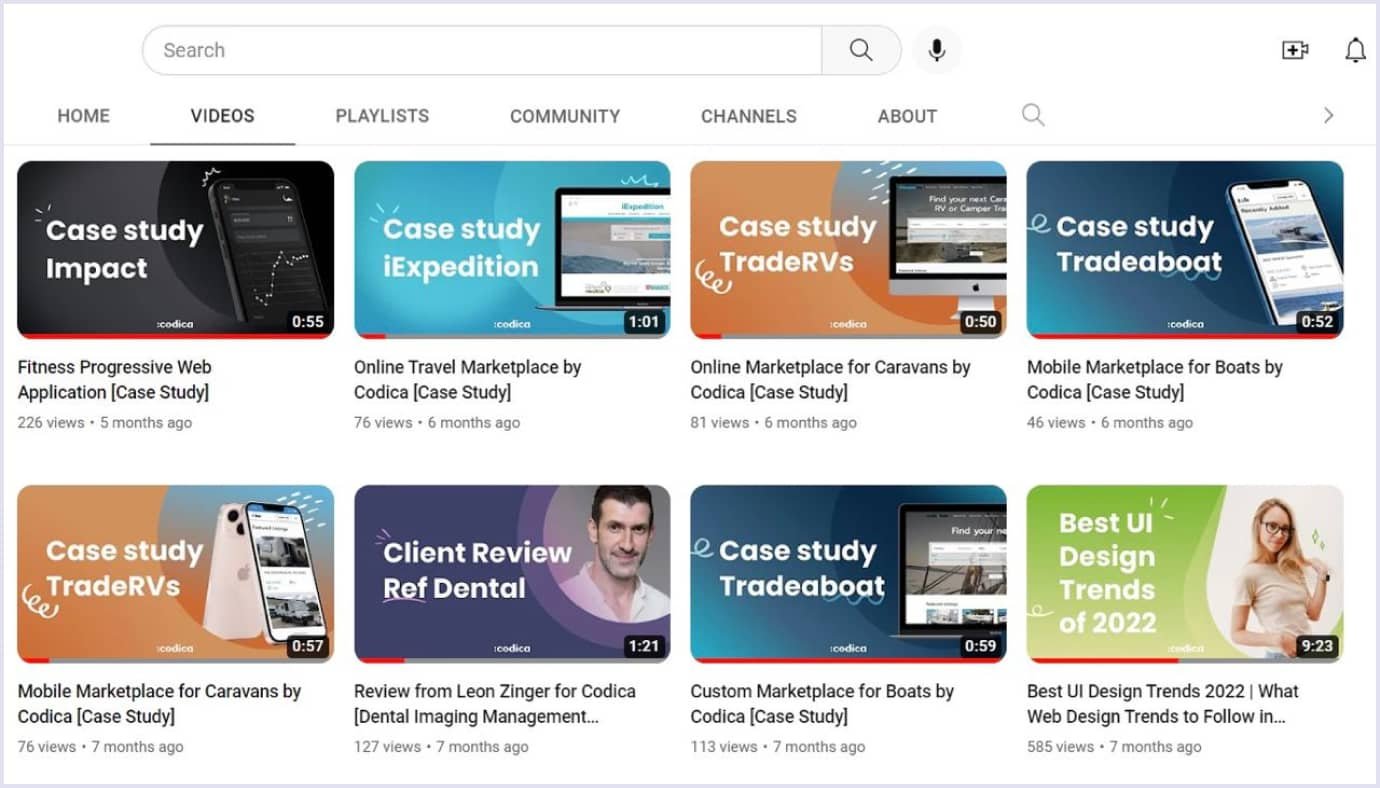Click the 1:21 duration badge
Screen dimensions: 1380x788
tap(644, 646)
